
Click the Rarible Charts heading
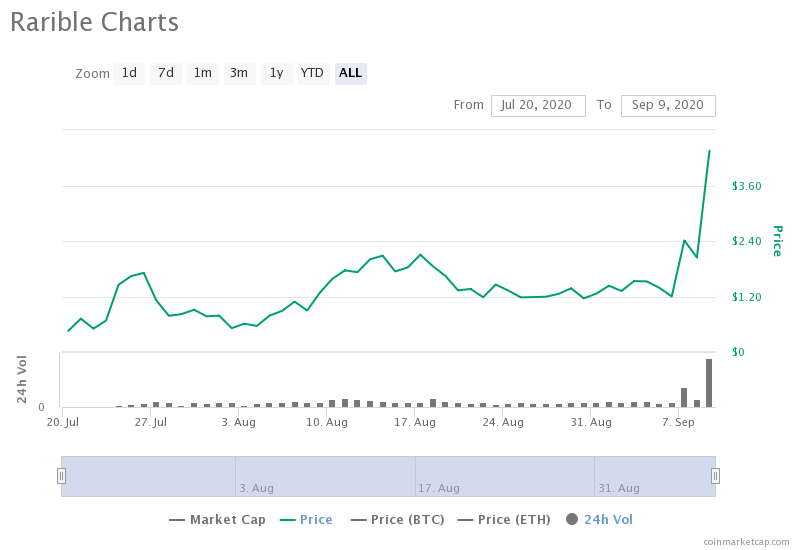tap(94, 23)
